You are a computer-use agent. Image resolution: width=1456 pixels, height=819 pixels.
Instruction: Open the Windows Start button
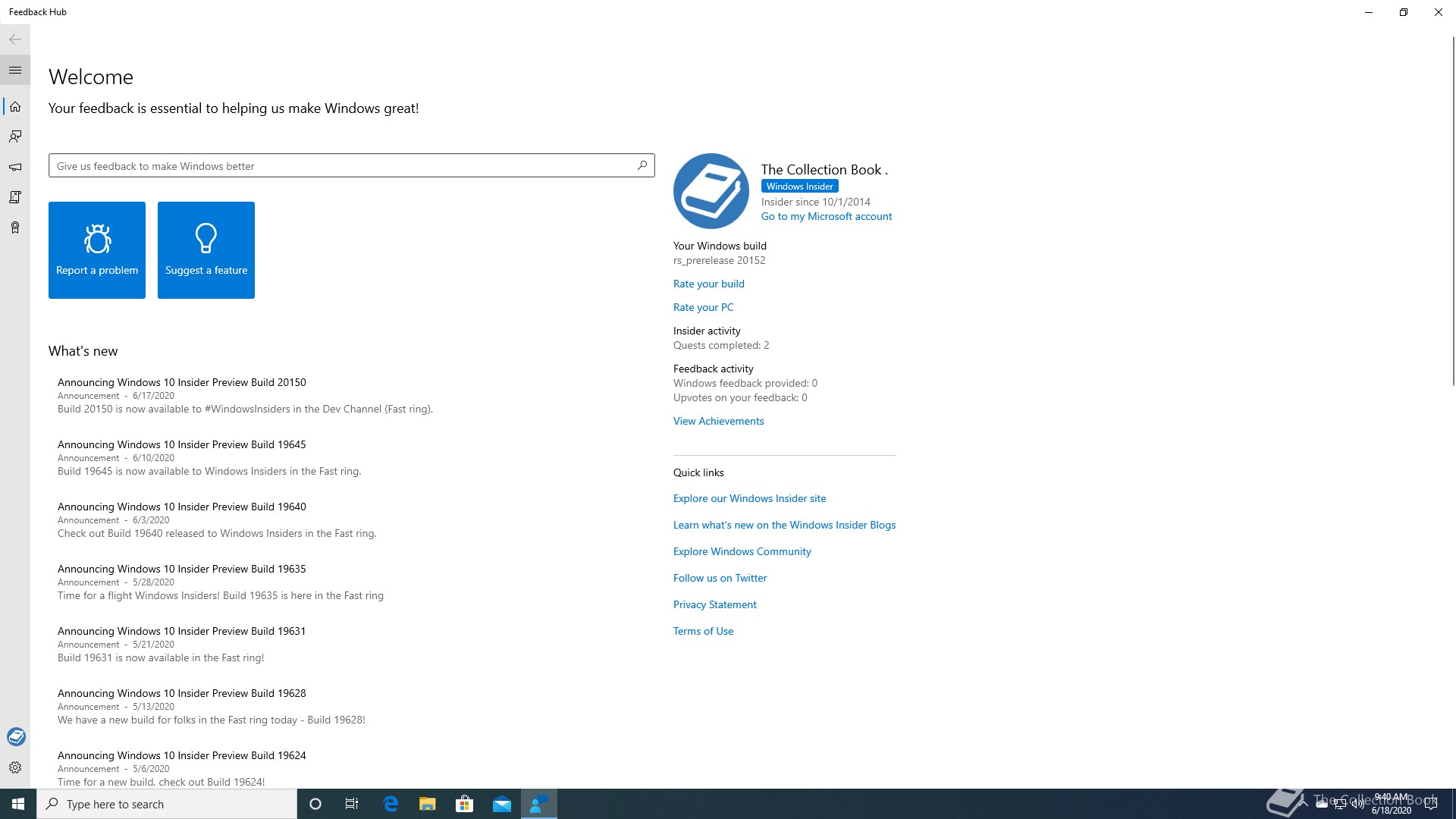(x=18, y=804)
